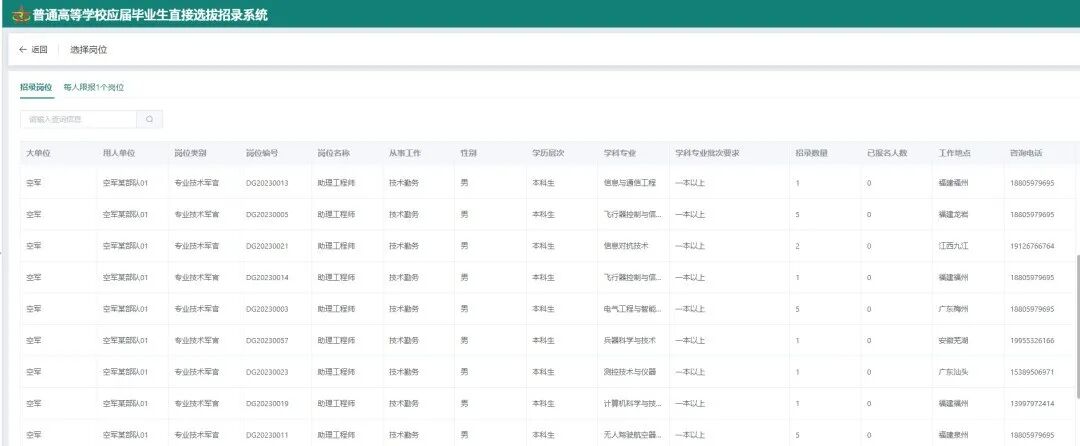Click the 一本以上 cell in row DG20230013
Image resolution: width=1080 pixels, height=446 pixels.
point(690,183)
